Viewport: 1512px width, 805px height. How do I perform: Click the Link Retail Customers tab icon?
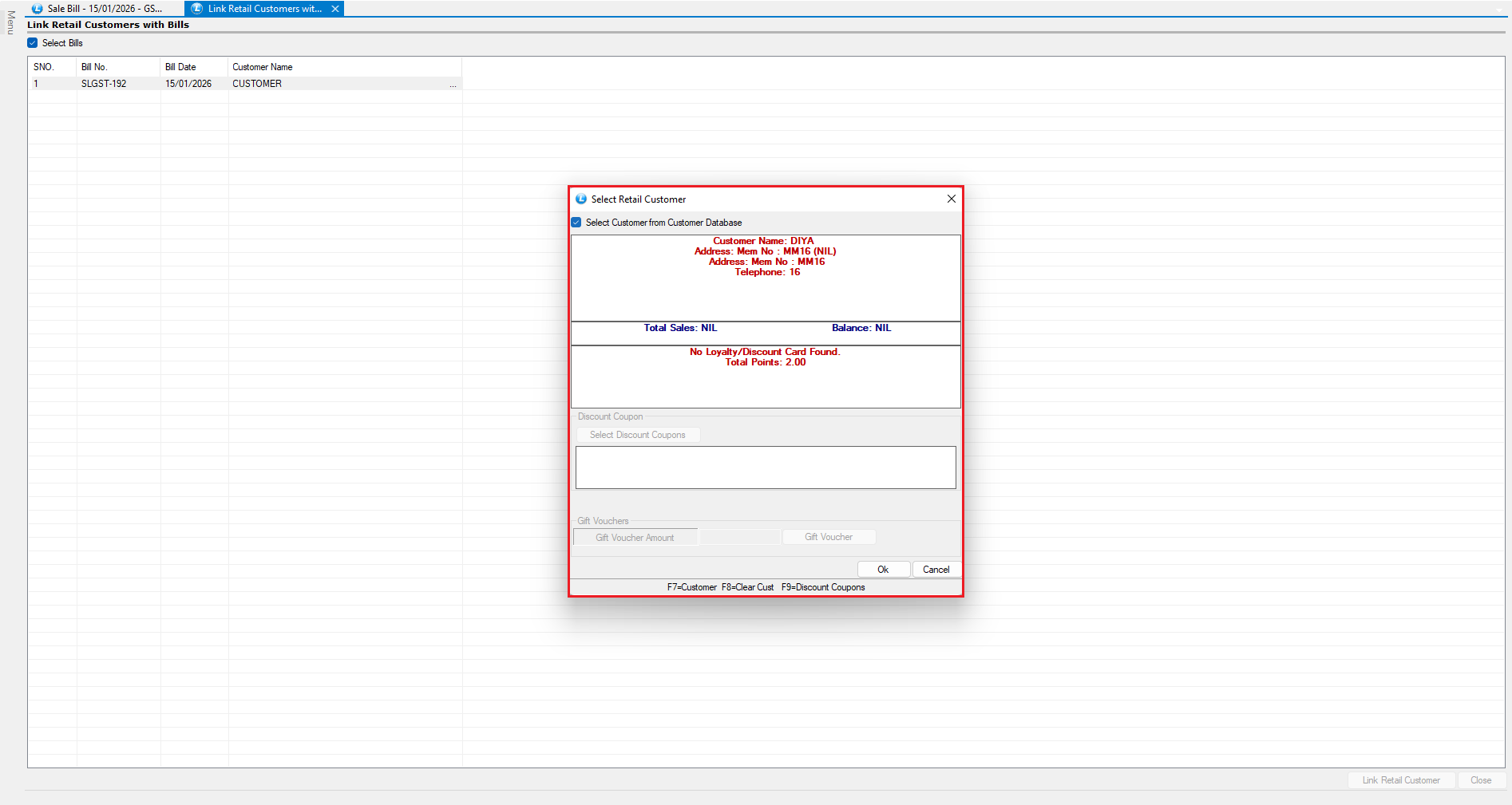[x=197, y=9]
